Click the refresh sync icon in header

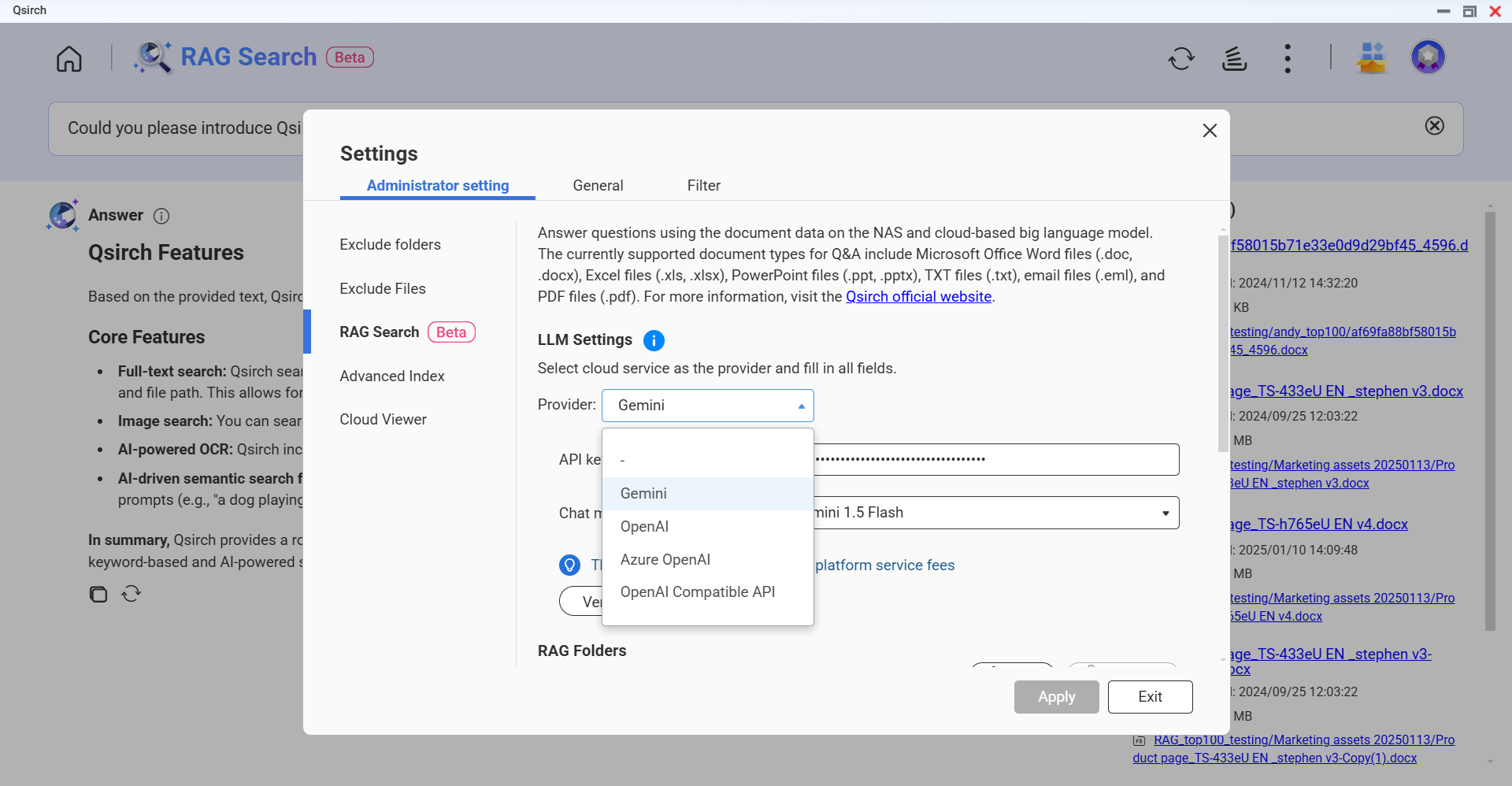(1181, 58)
